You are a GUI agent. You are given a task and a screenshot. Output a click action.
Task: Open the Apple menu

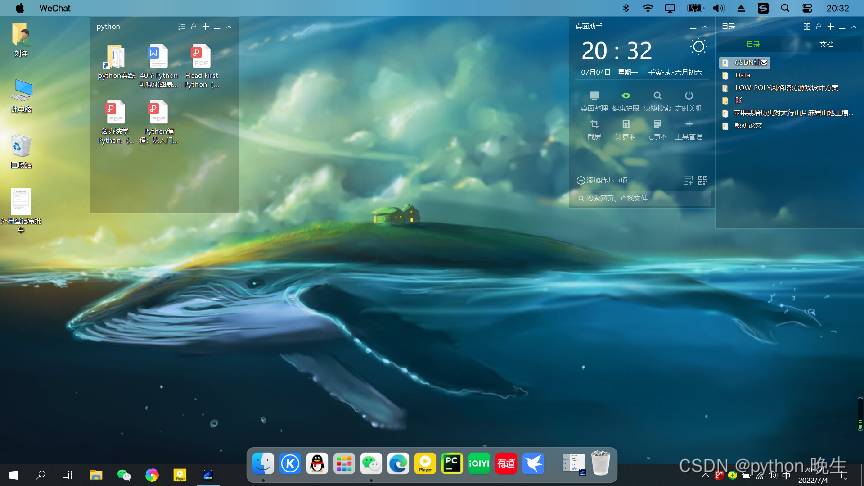coord(20,8)
